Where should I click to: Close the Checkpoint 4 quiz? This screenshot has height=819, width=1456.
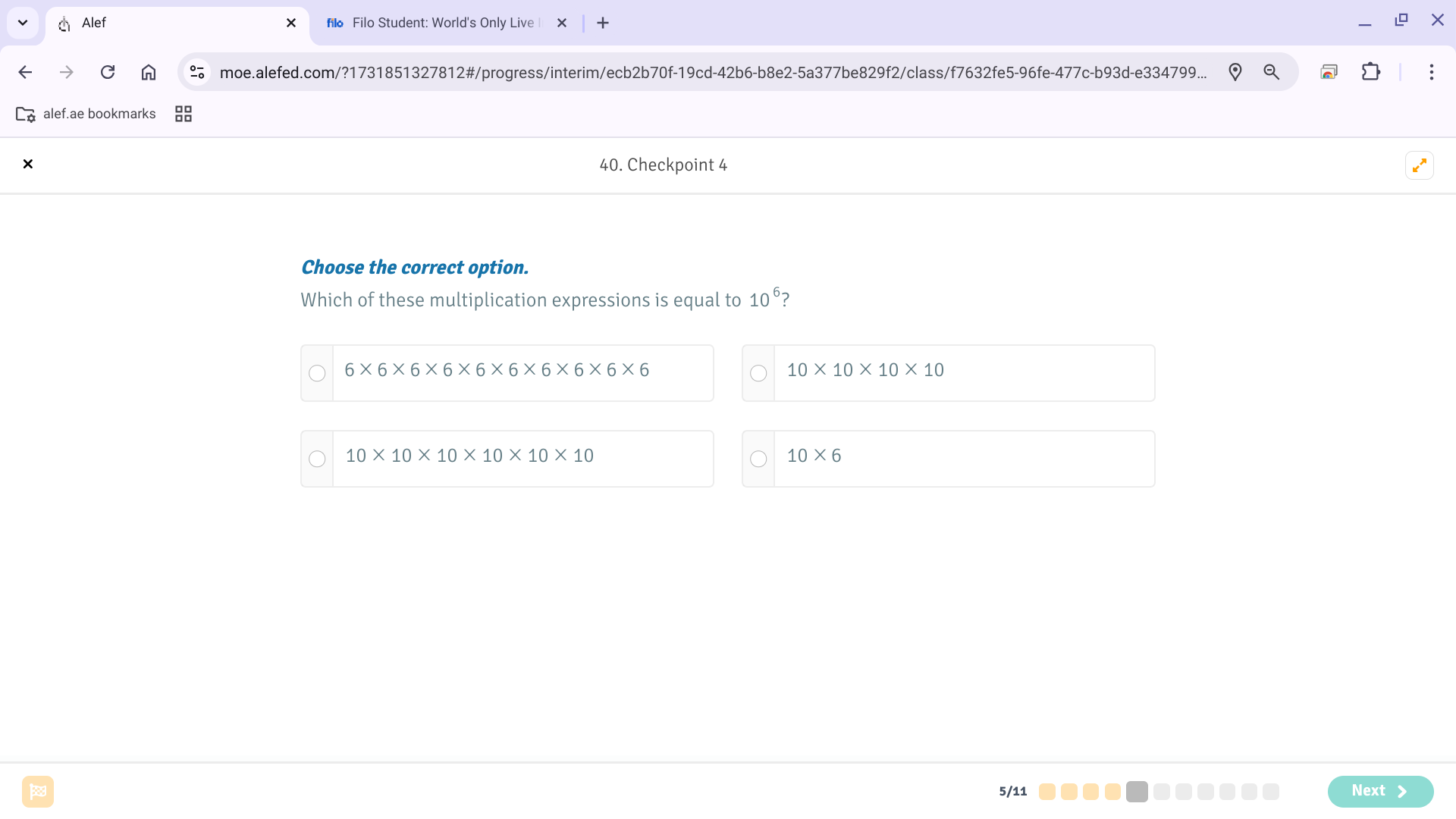coord(28,164)
